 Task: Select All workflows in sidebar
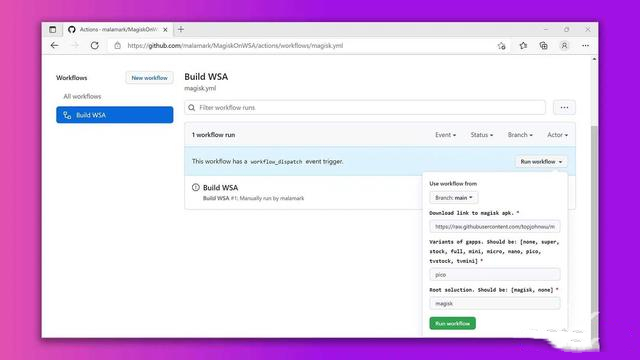coord(82,96)
